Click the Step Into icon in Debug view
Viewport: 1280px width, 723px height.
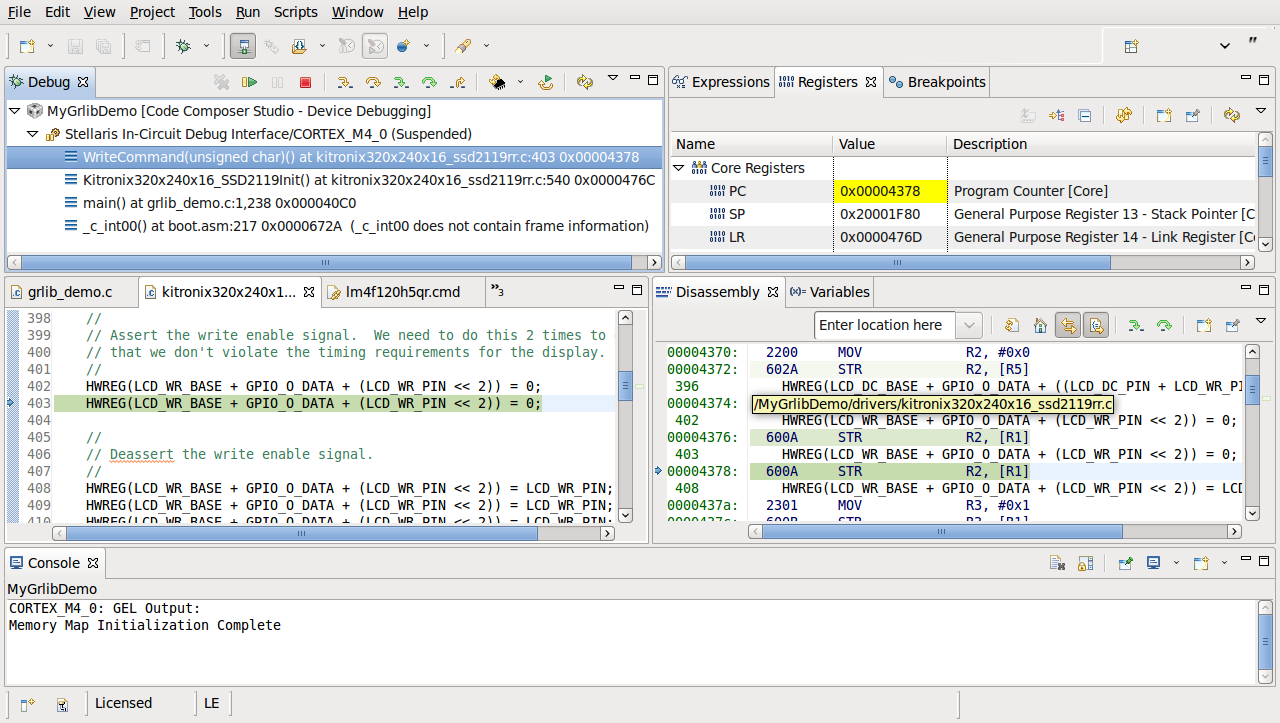344,82
